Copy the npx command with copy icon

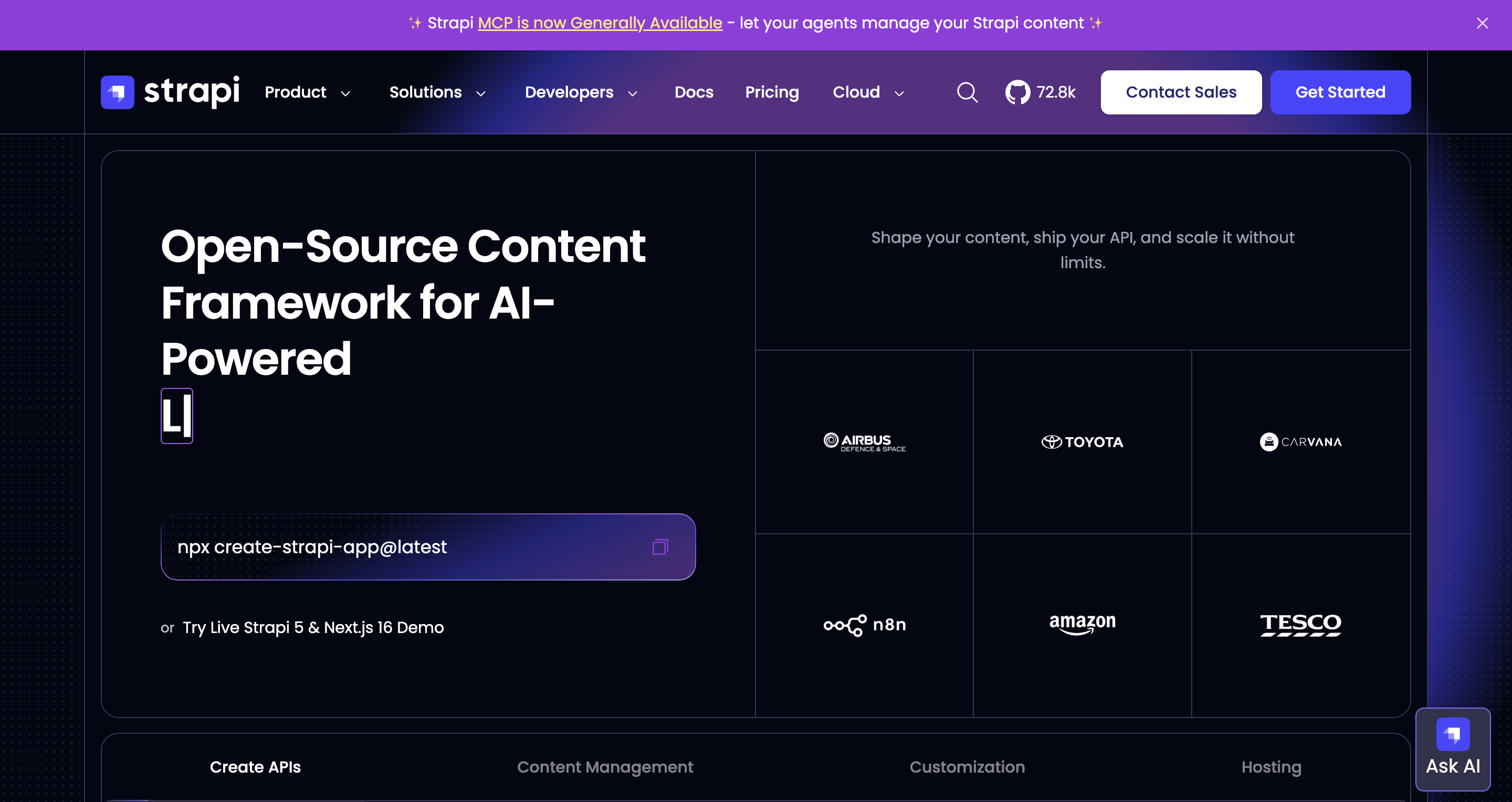coord(660,547)
